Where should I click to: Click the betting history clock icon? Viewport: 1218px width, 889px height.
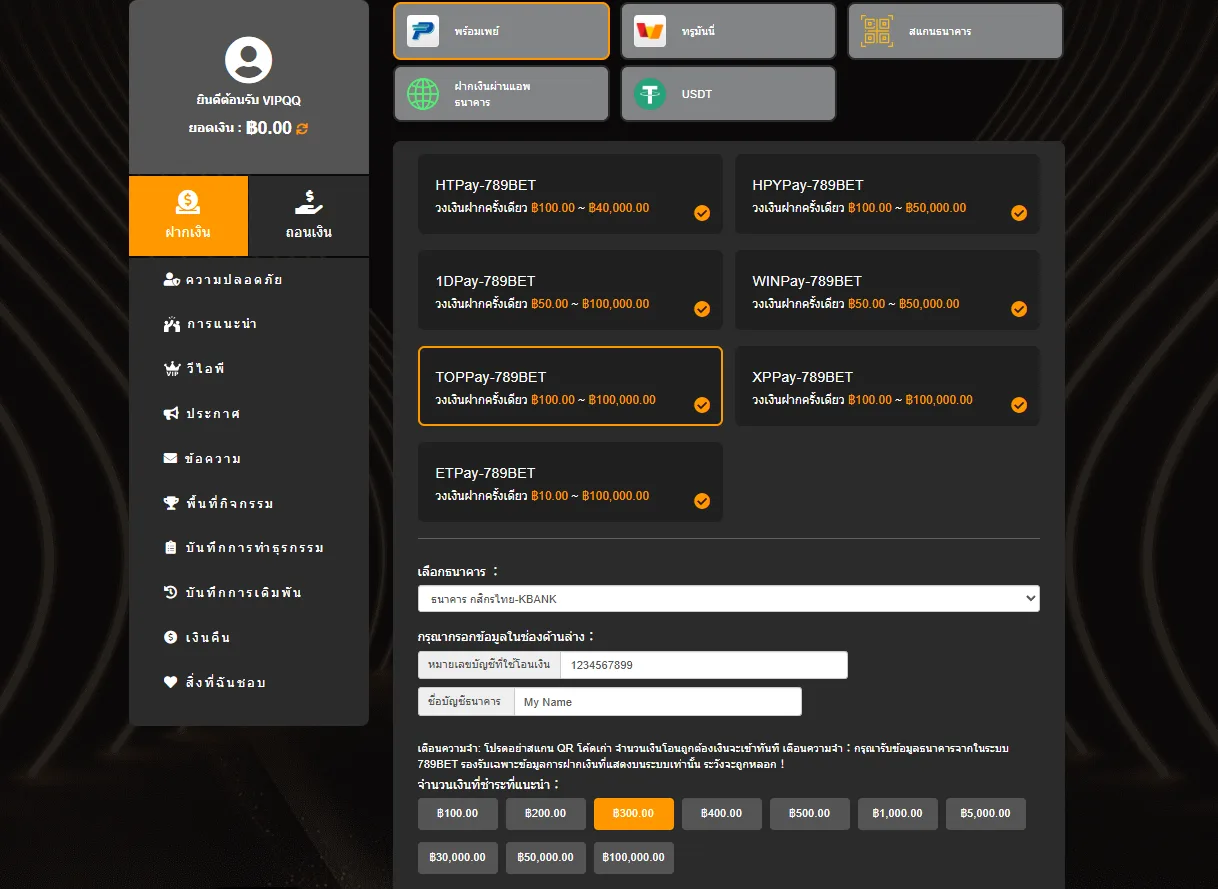click(x=170, y=592)
